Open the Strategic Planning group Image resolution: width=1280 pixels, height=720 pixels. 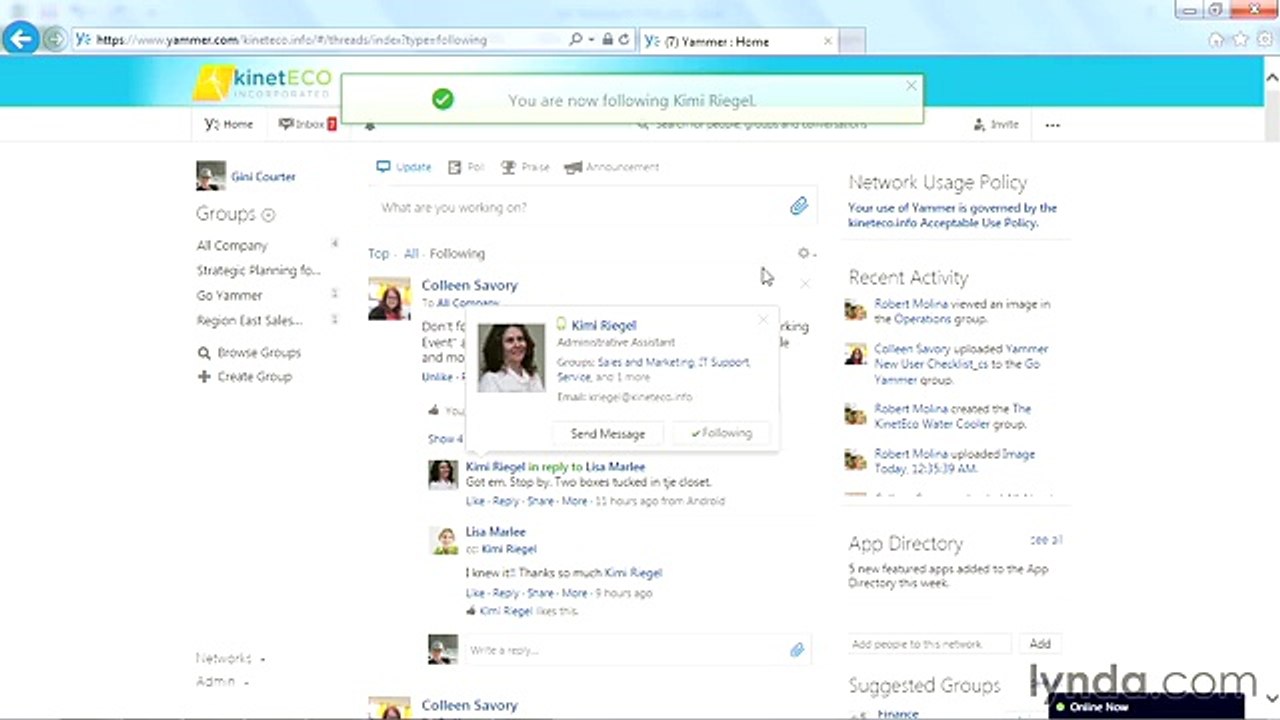(x=258, y=270)
